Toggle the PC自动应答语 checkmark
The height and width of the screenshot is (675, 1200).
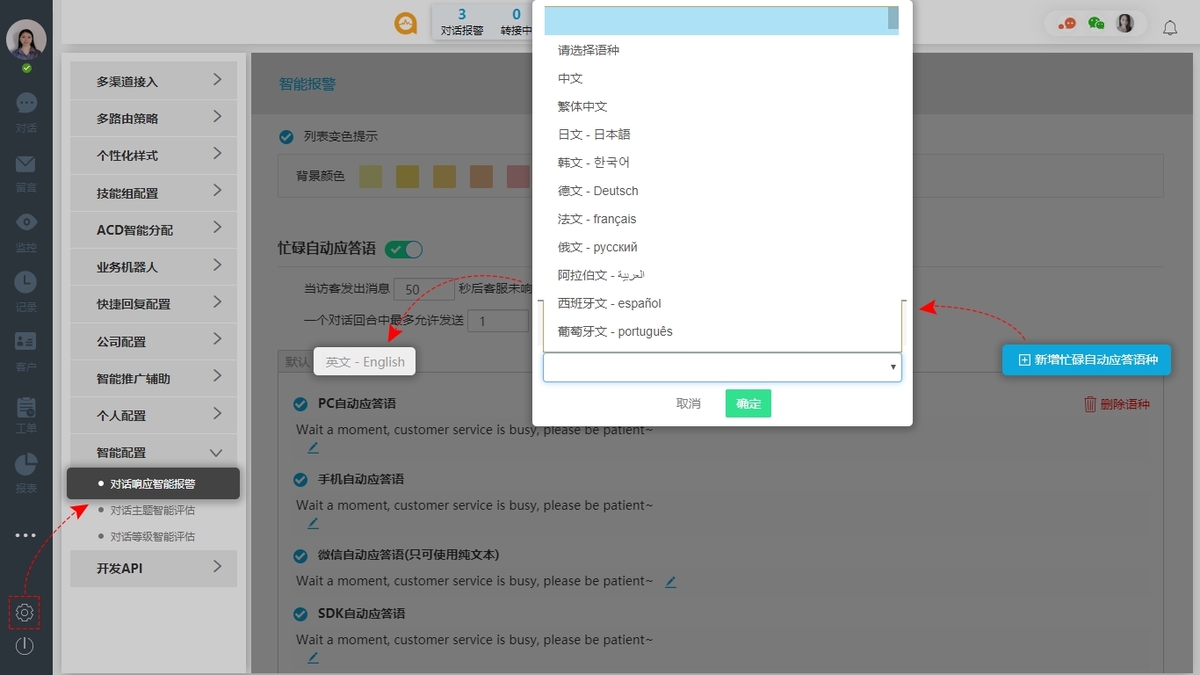point(300,403)
